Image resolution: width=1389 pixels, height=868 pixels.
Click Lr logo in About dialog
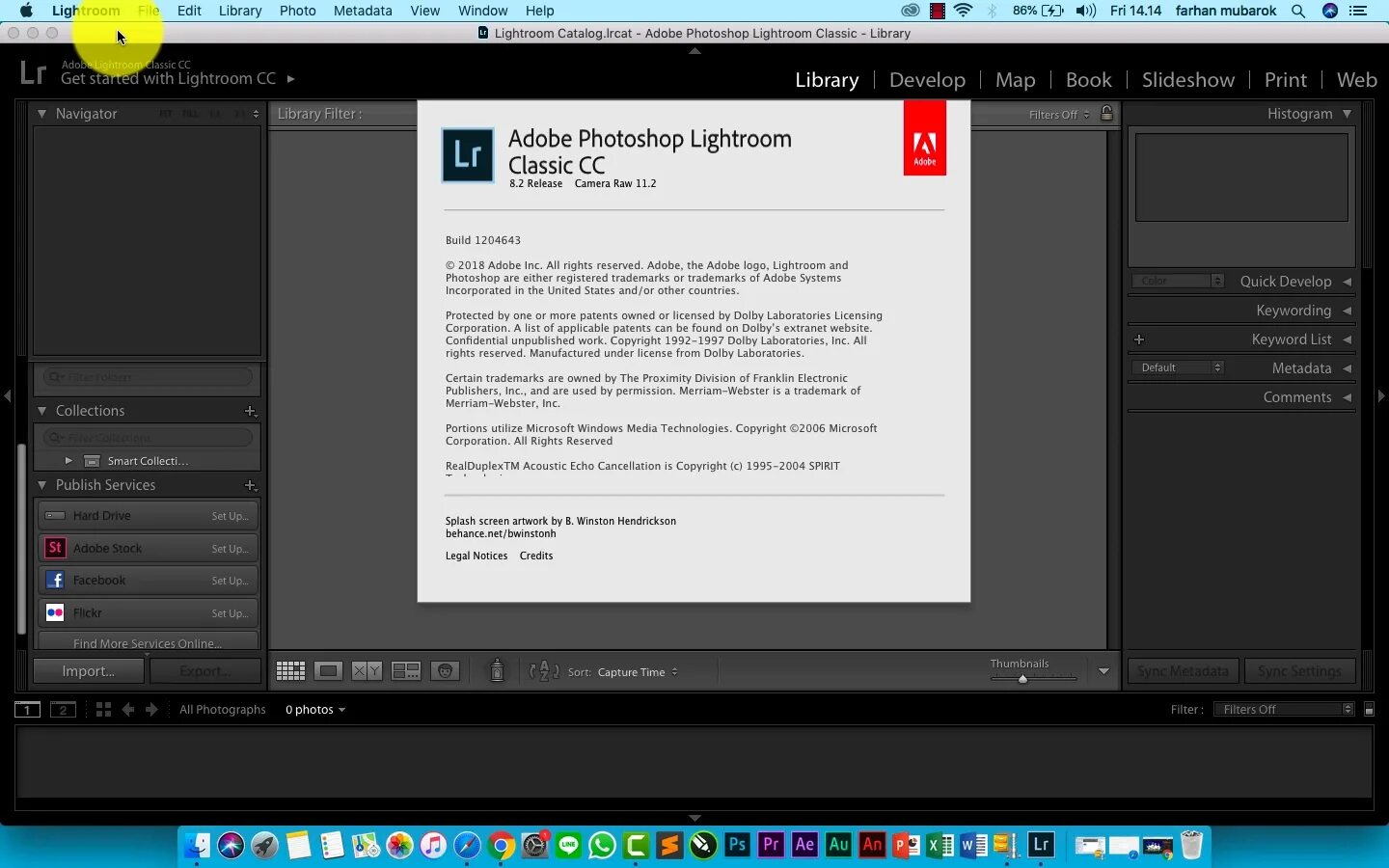coord(468,155)
